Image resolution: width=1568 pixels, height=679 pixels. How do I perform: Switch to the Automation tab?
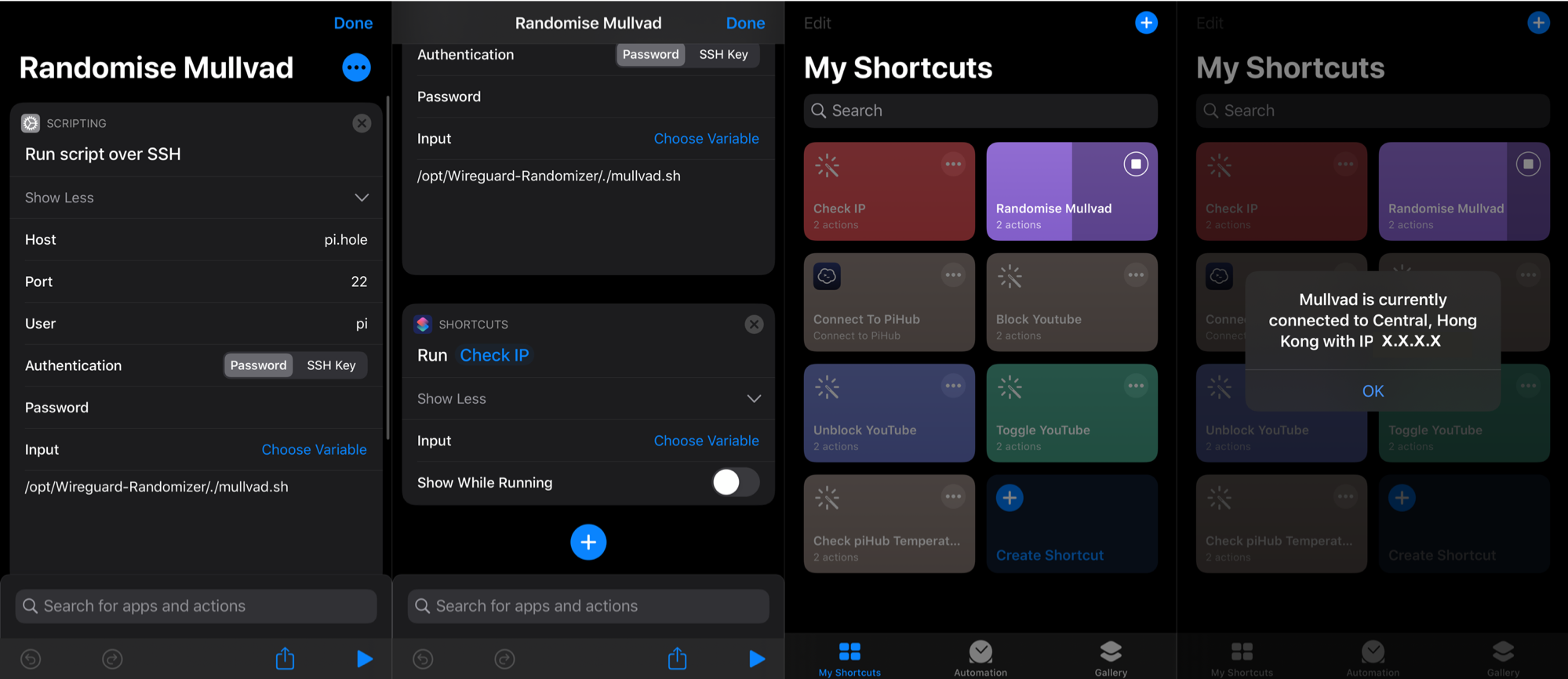(980, 657)
